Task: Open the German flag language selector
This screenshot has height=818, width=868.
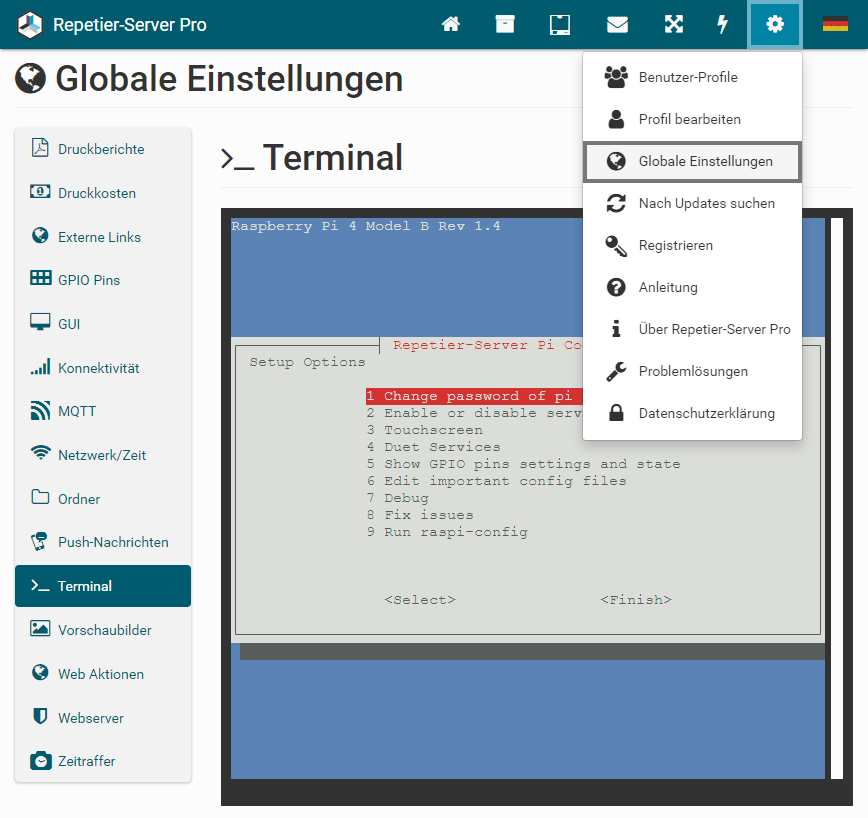Action: coord(835,24)
